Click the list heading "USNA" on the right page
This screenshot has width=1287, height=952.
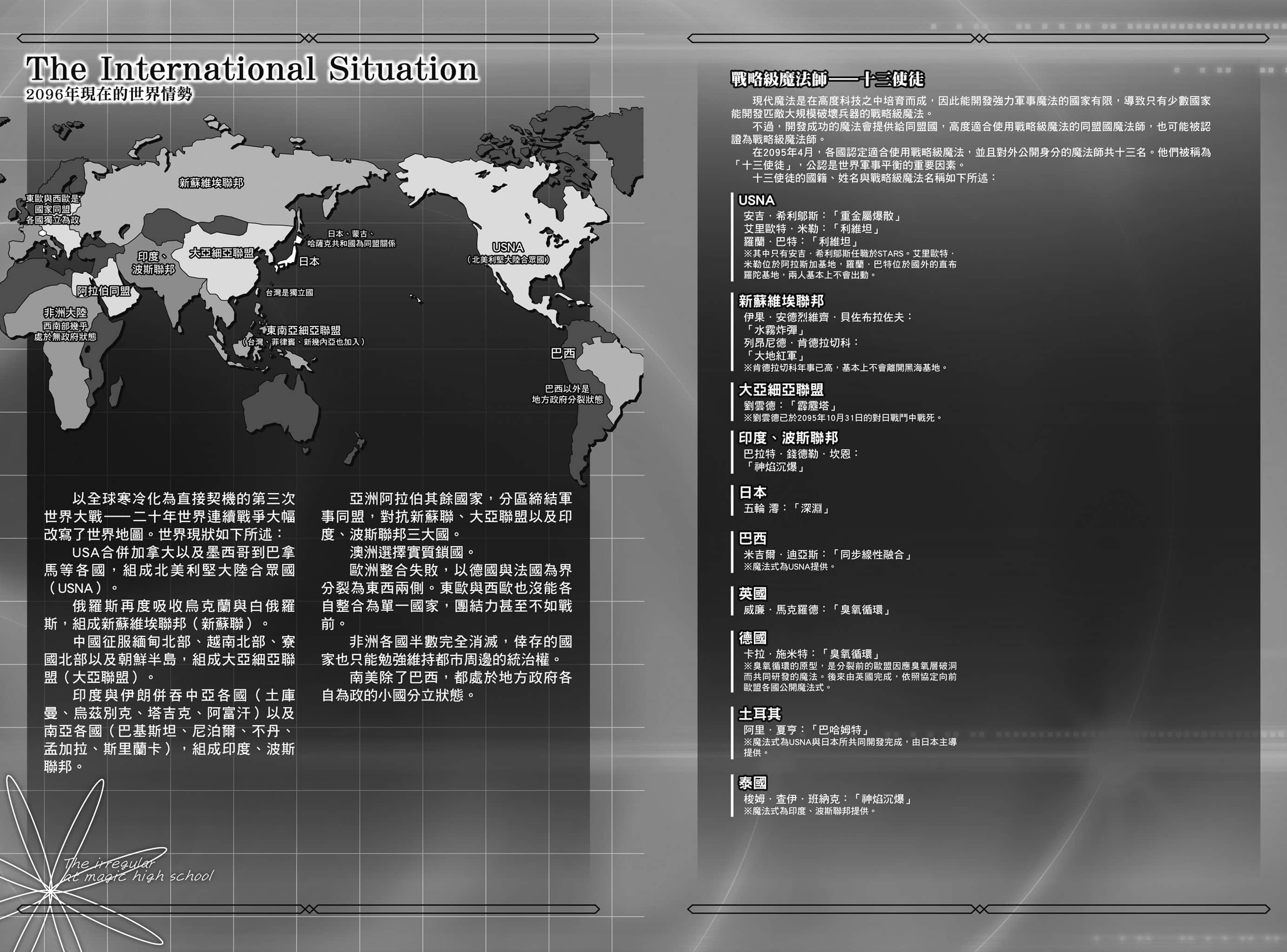coord(756,200)
